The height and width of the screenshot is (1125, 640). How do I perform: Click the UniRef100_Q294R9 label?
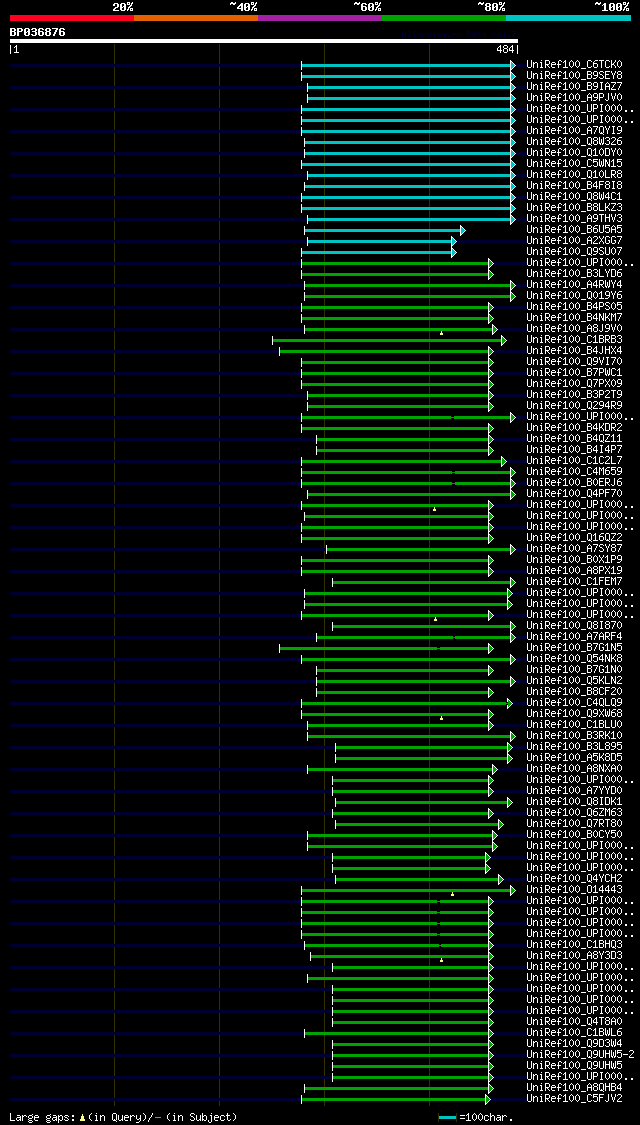point(574,406)
